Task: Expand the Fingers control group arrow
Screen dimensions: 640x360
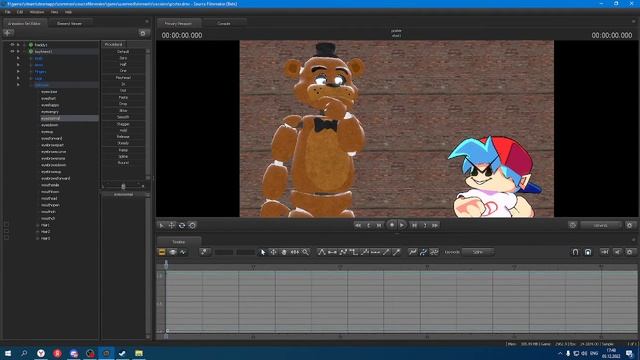Action: [18, 71]
